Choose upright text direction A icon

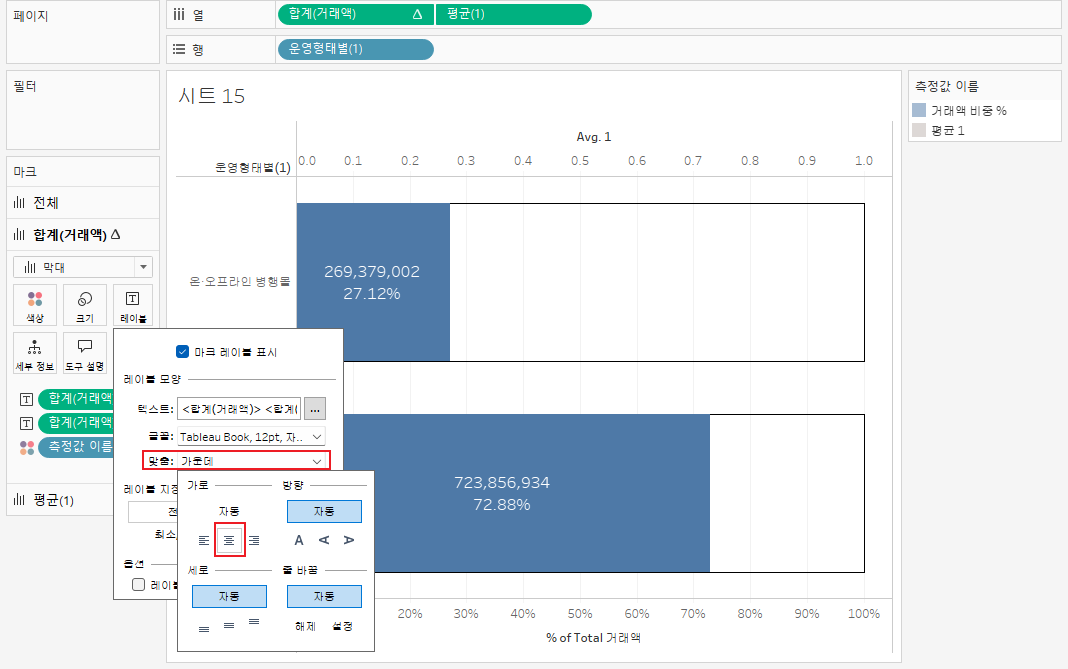pos(298,540)
